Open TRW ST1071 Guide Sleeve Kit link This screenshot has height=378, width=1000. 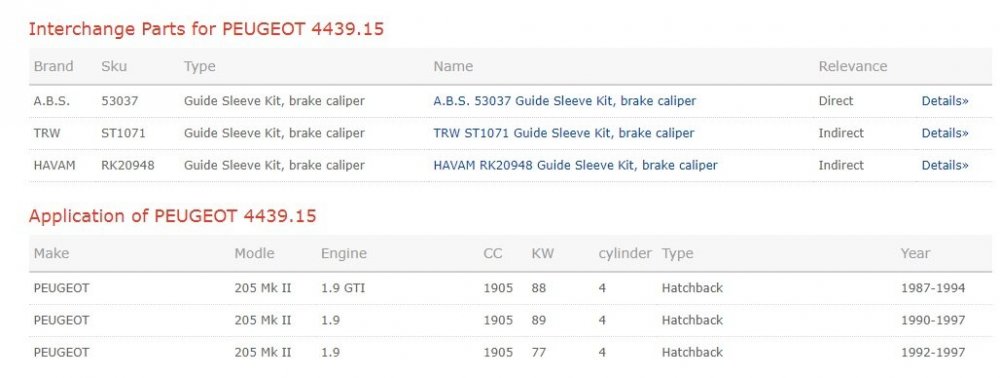(x=564, y=133)
